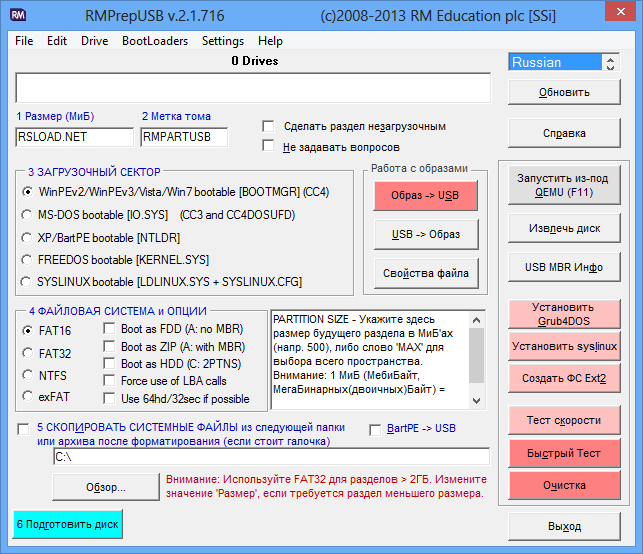Click the USB MBR Инфо button
643x554 pixels.
564,267
